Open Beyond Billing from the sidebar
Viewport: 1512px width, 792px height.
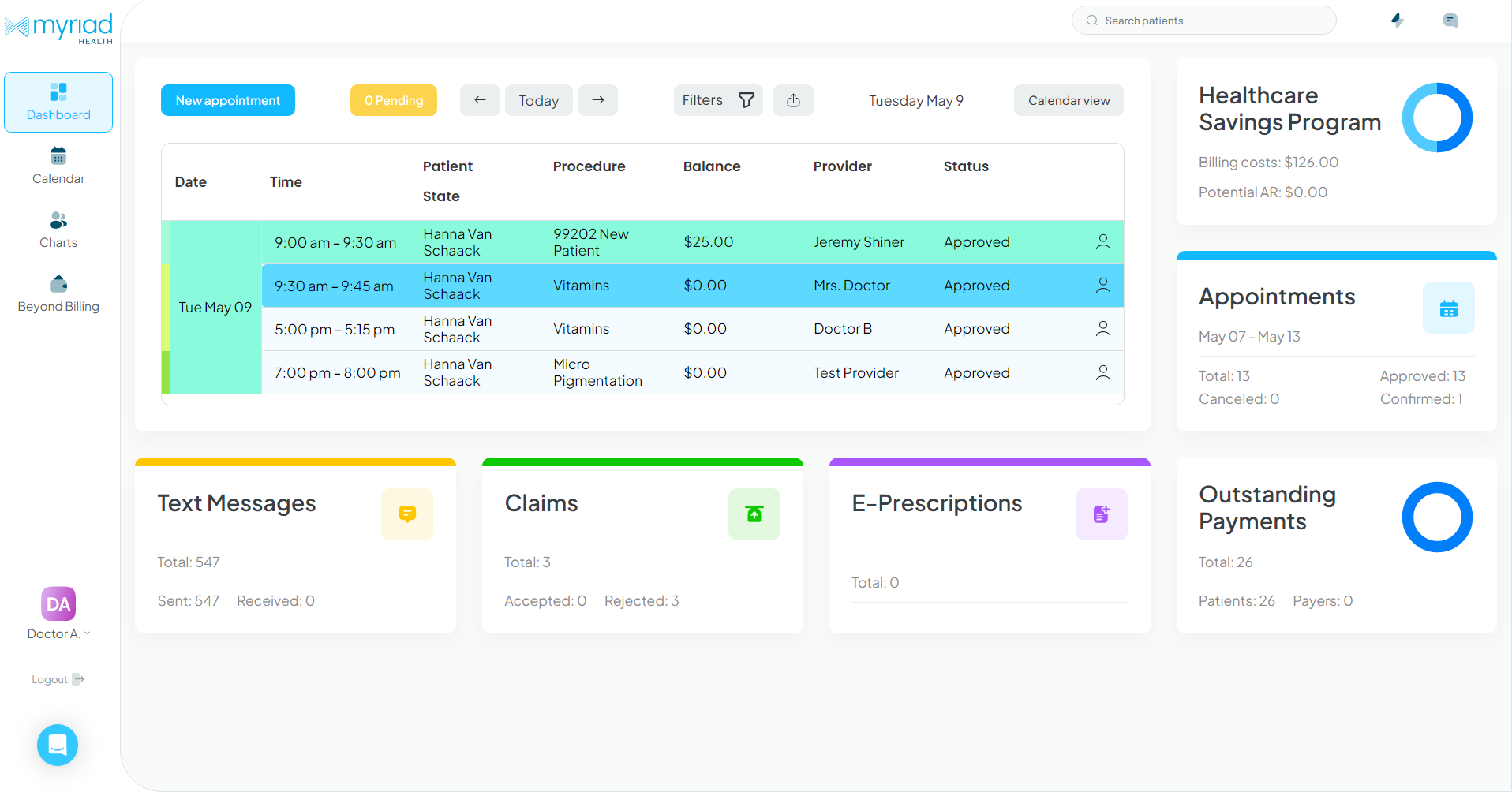pyautogui.click(x=58, y=293)
